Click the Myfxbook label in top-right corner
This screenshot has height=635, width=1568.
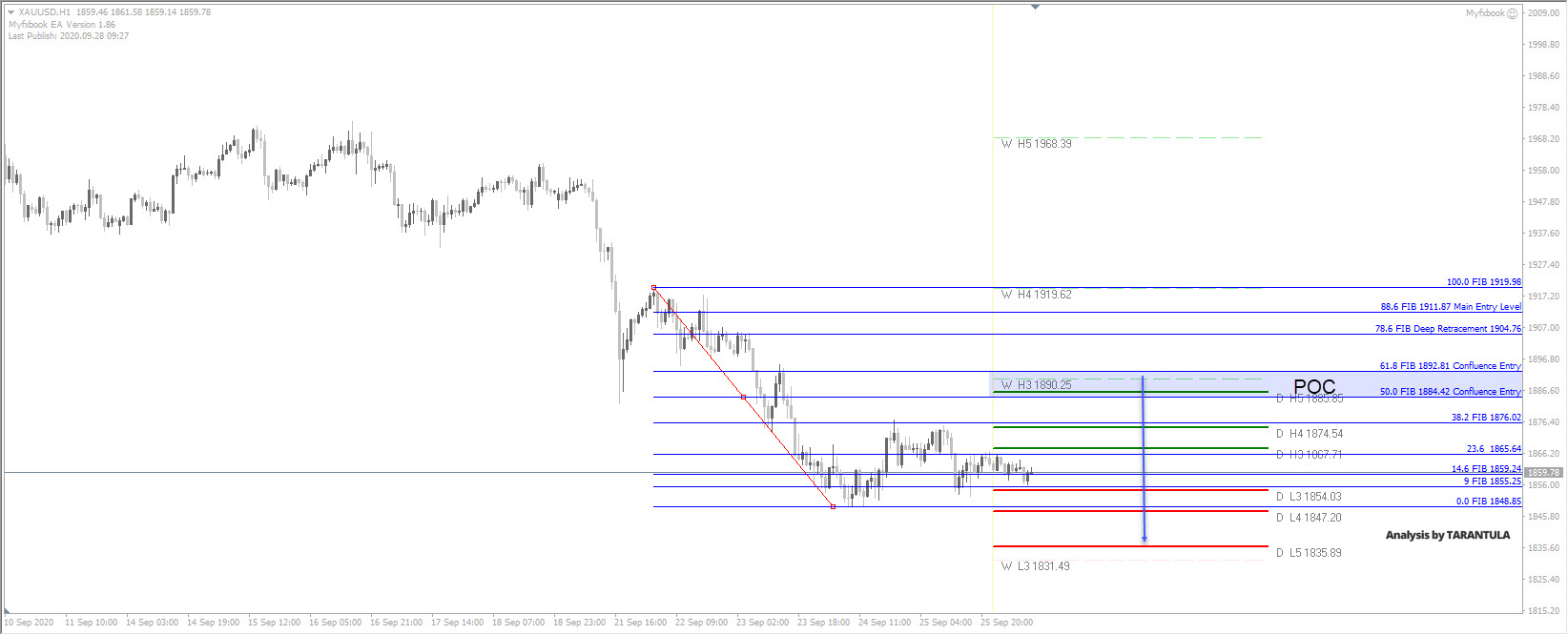pos(1485,13)
